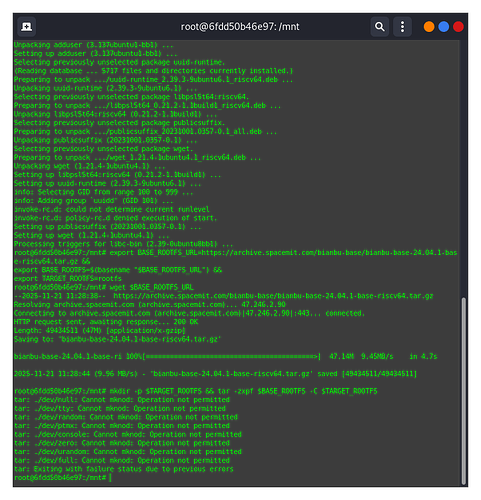The width and height of the screenshot is (481, 500).
Task: Click the 'export BASE_ROOTFS_URL=https://' command line
Action: coord(236,257)
